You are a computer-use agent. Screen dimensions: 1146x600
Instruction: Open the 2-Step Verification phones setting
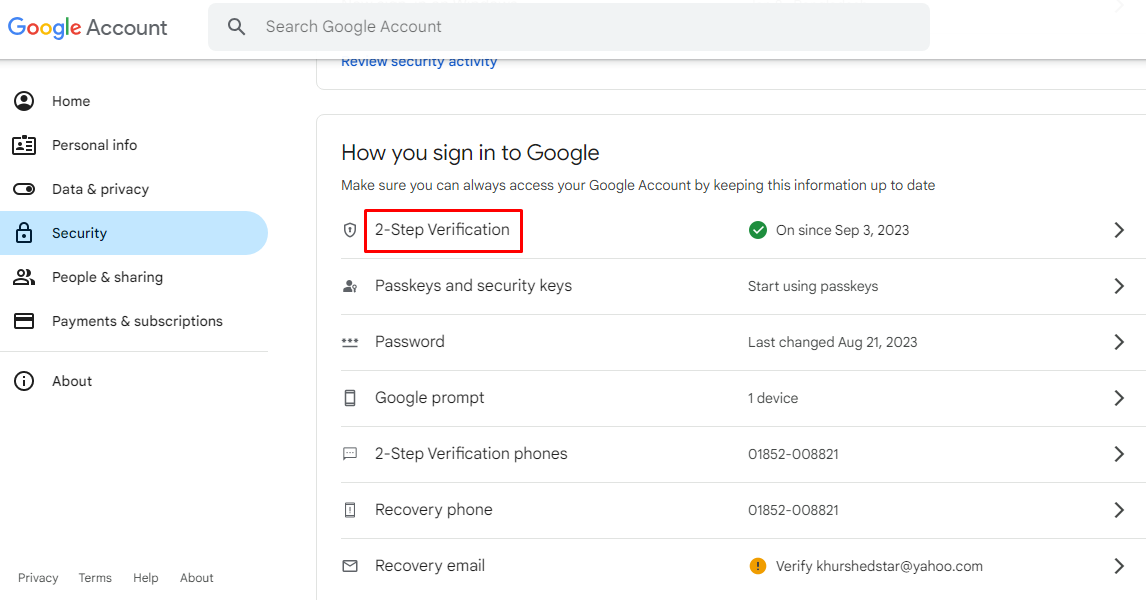pyautogui.click(x=471, y=454)
